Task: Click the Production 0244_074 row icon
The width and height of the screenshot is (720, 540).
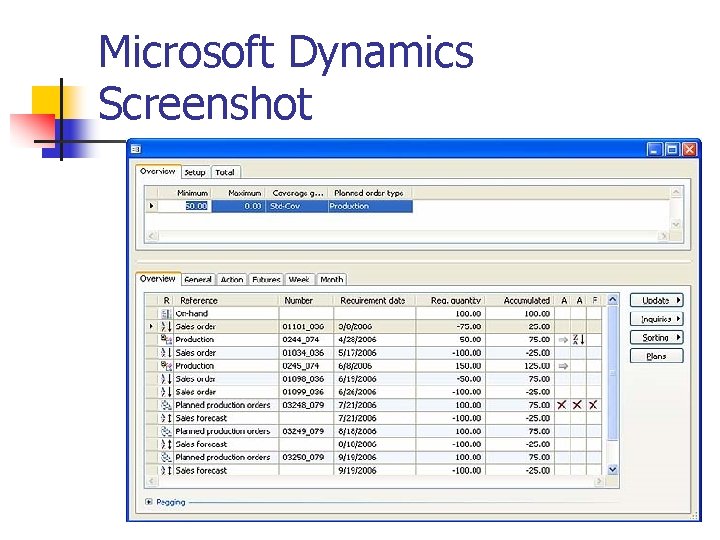Action: click(x=166, y=340)
